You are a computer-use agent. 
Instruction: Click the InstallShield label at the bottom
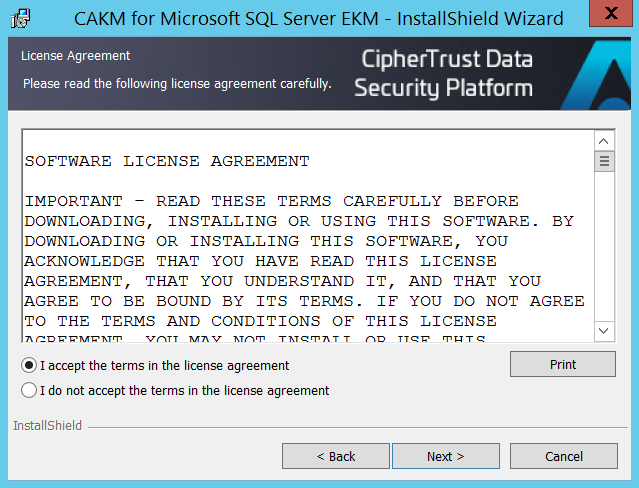(x=47, y=426)
